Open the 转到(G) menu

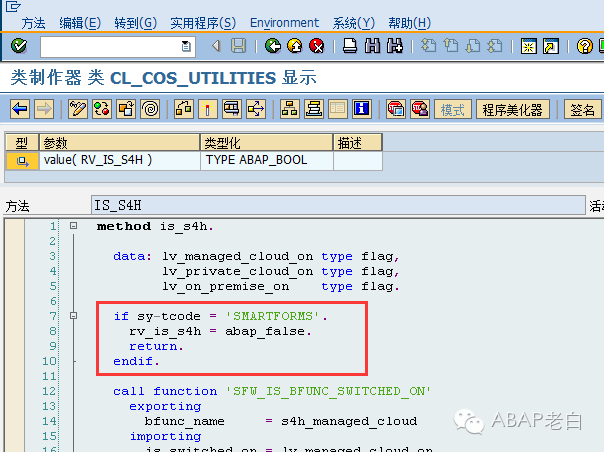[x=136, y=23]
